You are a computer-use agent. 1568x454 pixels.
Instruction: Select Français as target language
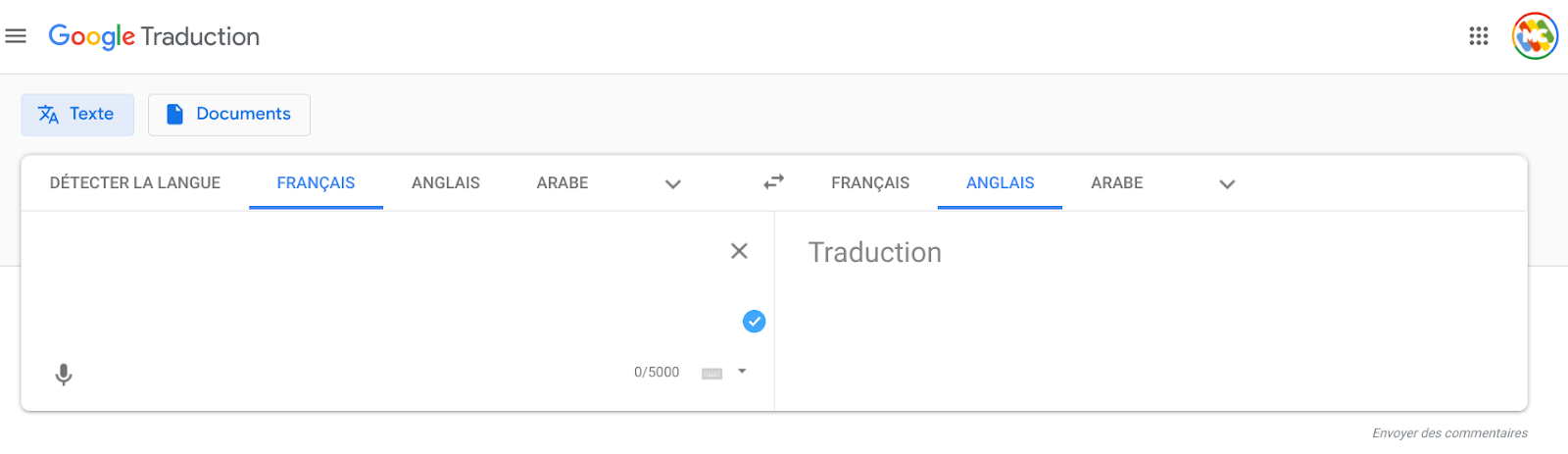click(x=870, y=182)
